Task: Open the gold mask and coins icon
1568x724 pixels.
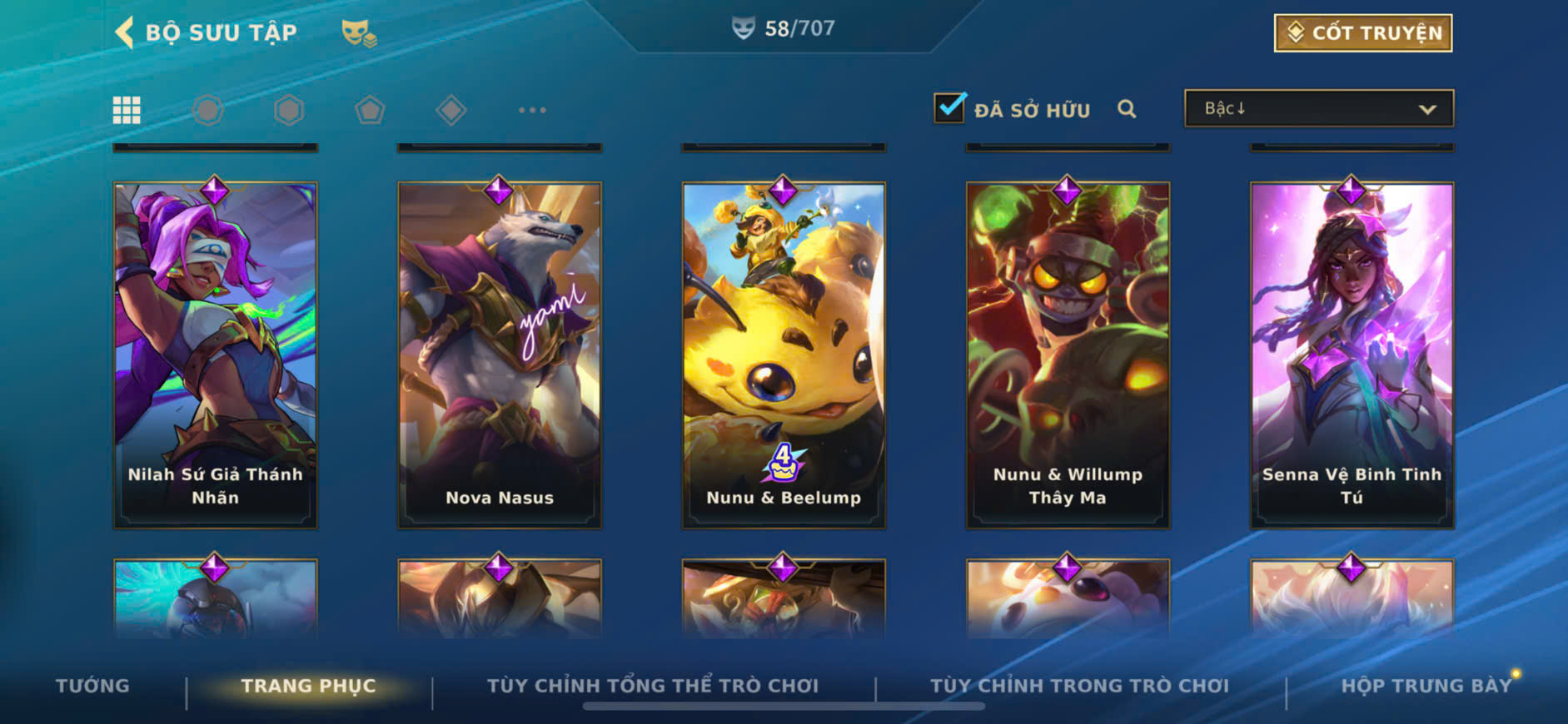Action: click(359, 33)
